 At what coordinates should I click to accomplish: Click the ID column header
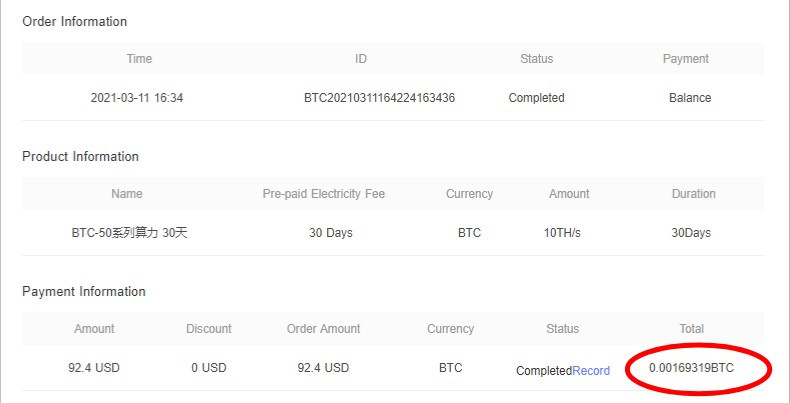tap(361, 59)
